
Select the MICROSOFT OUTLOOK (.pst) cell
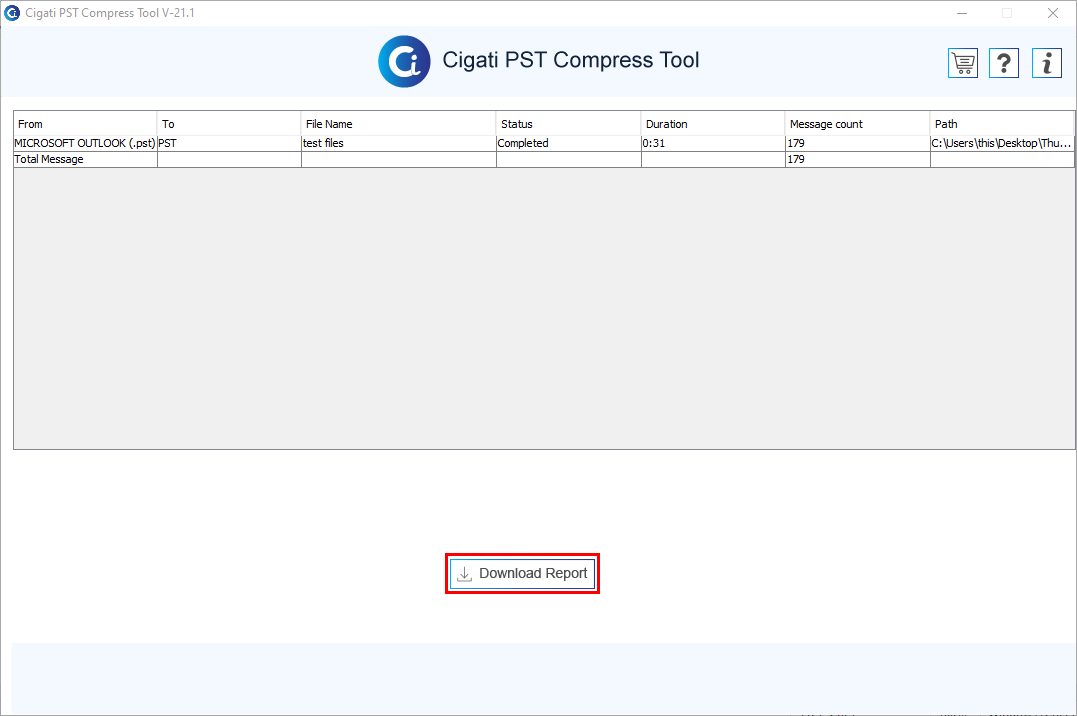point(85,143)
